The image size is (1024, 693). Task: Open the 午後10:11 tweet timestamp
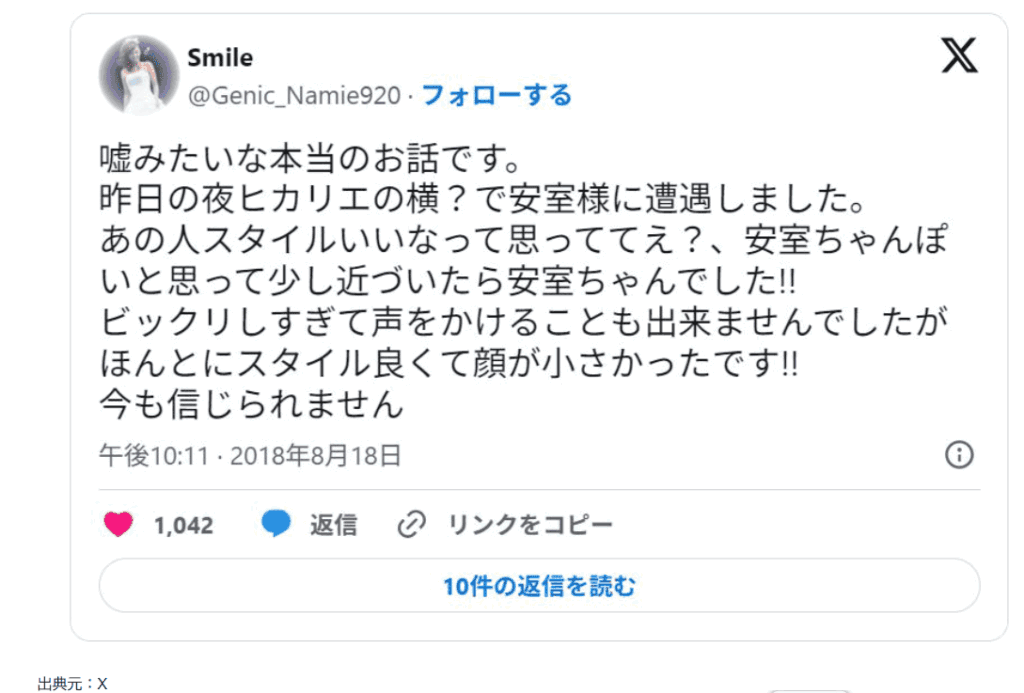click(152, 456)
